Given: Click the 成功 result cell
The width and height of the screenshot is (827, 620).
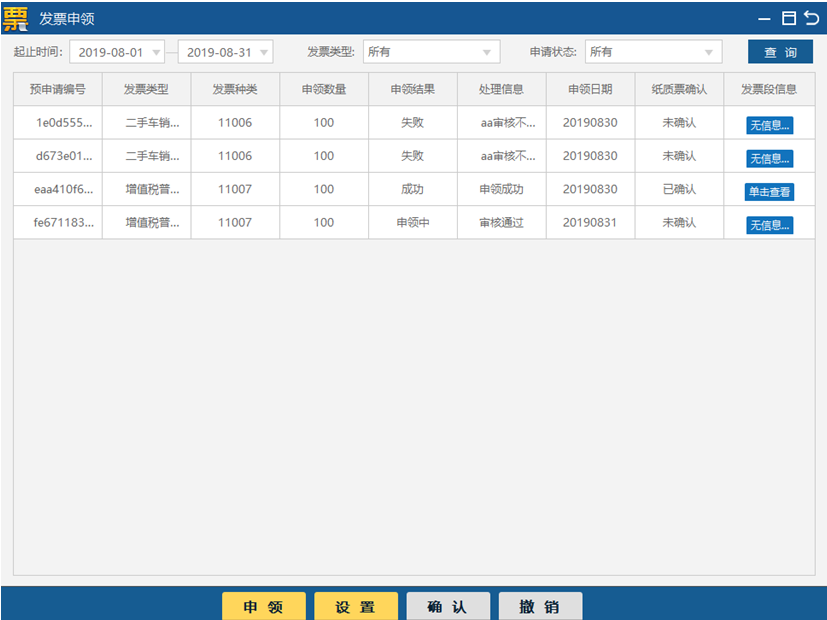Looking at the screenshot, I should pos(412,189).
